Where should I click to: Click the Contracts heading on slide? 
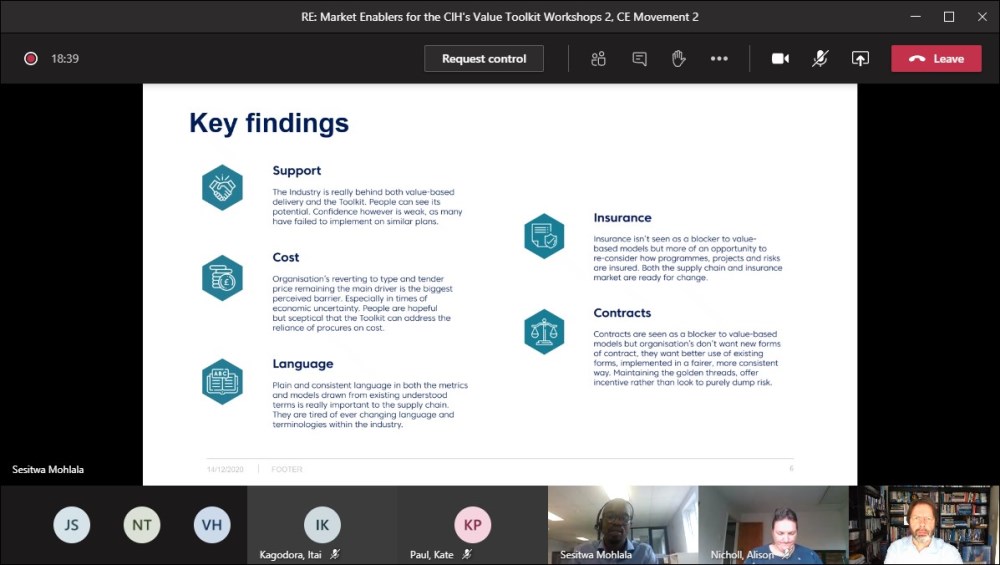coord(622,313)
